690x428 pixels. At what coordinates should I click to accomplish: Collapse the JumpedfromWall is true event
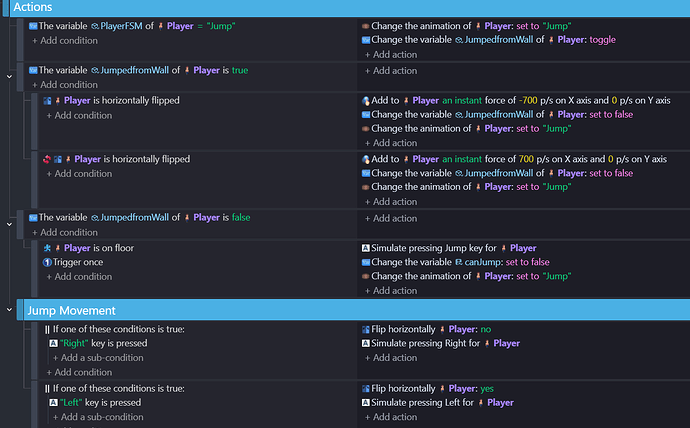pos(9,77)
